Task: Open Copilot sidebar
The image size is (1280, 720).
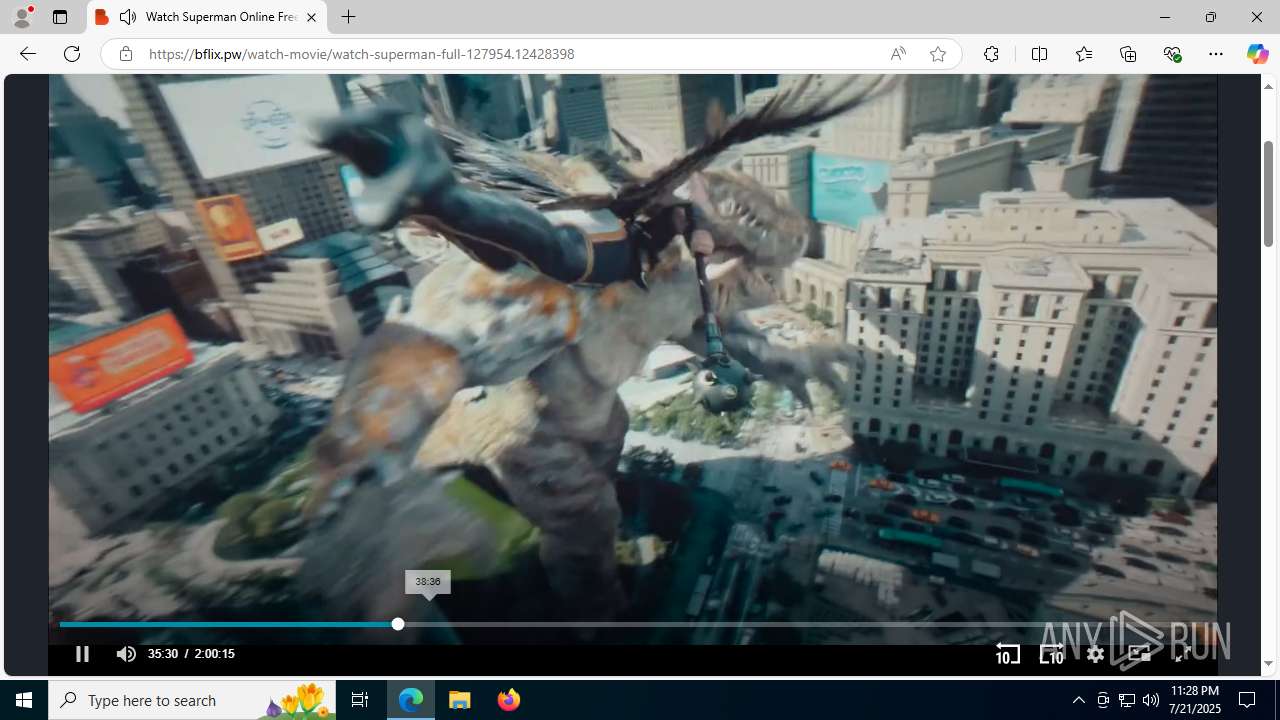Action: 1257,54
